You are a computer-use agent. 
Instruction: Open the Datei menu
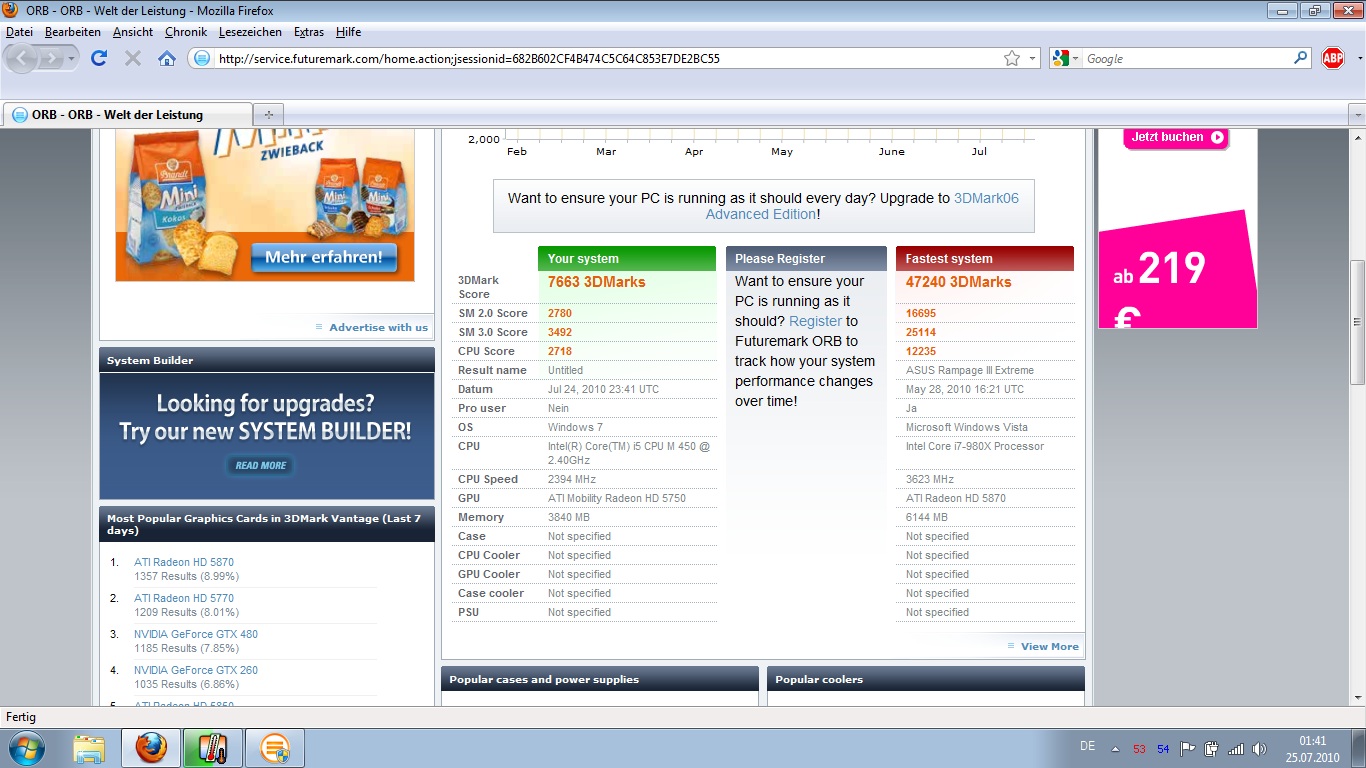[x=19, y=32]
